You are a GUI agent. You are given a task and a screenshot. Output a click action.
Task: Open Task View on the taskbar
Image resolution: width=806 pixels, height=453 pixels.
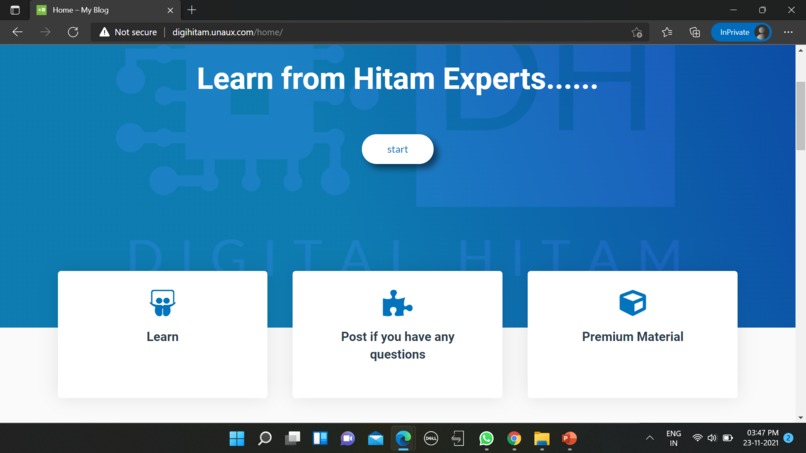click(292, 438)
